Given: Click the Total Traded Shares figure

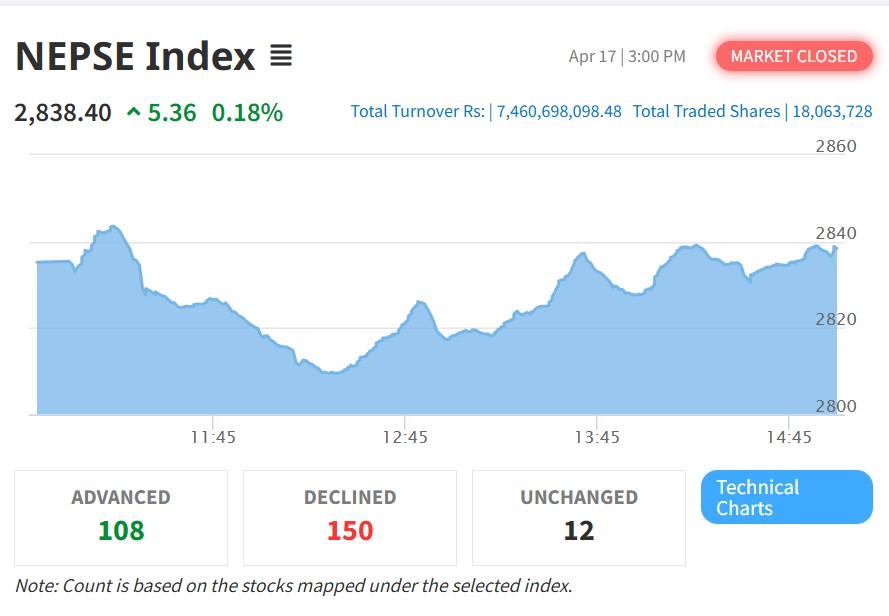Looking at the screenshot, I should click(831, 111).
